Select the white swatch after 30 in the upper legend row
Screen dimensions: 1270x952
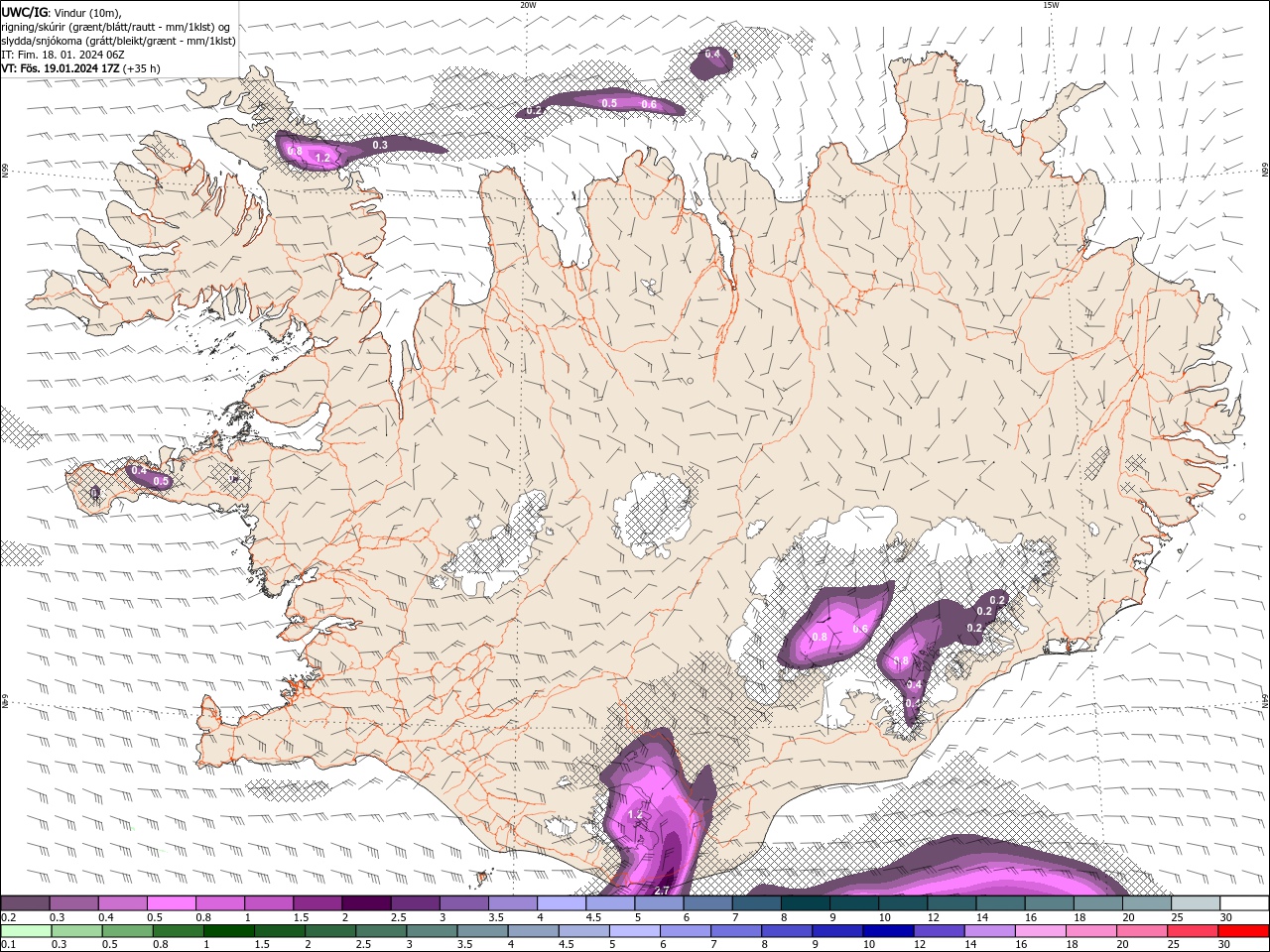[1244, 902]
